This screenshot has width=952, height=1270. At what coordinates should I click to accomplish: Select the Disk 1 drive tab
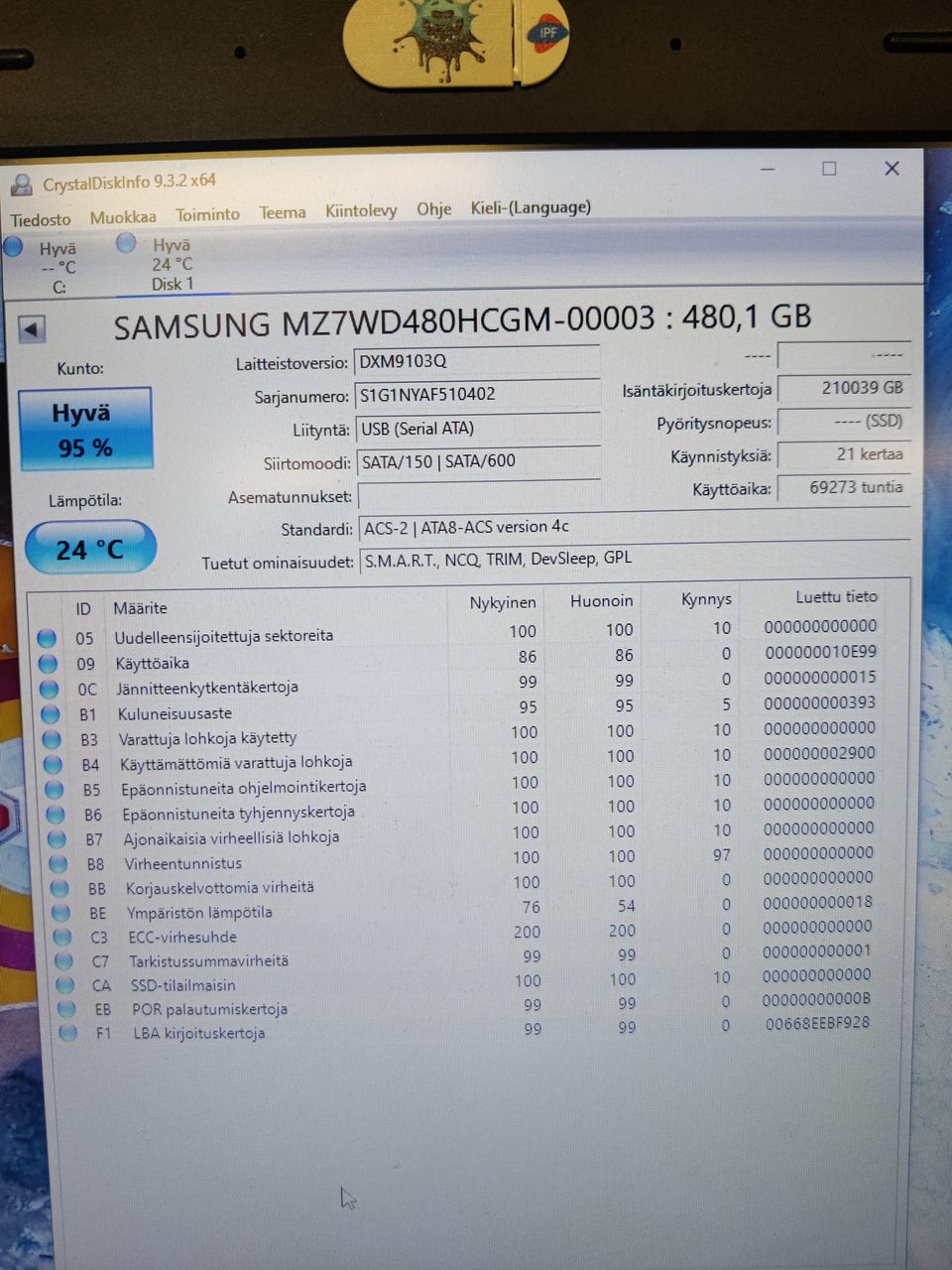[x=172, y=264]
